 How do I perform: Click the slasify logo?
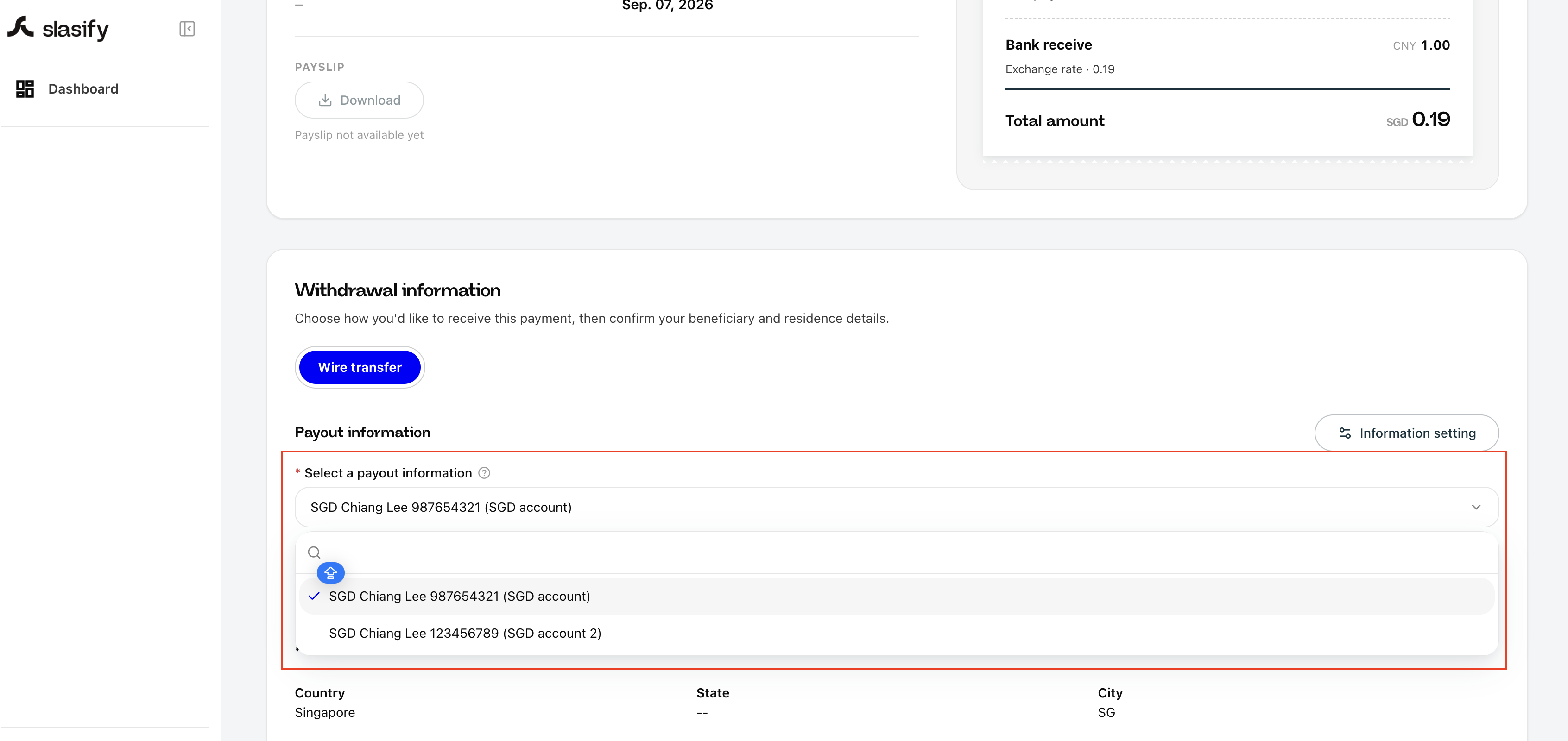58,28
